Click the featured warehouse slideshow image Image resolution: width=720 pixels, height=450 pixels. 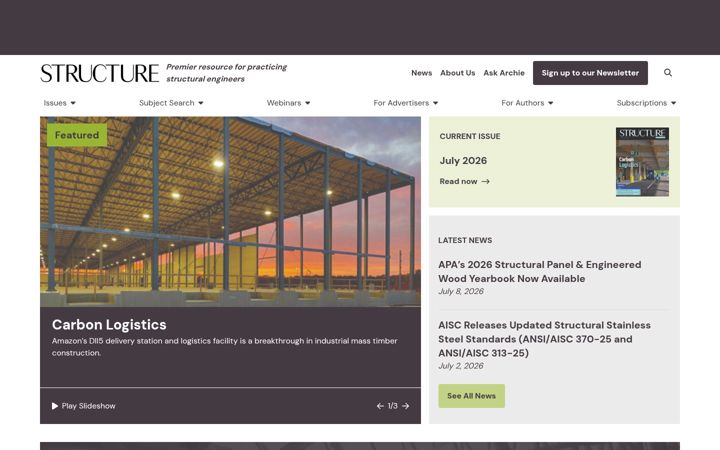coord(230,212)
